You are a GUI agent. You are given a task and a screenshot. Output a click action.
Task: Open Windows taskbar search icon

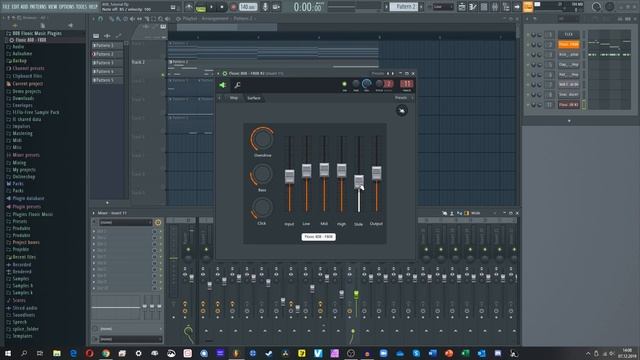[24, 353]
